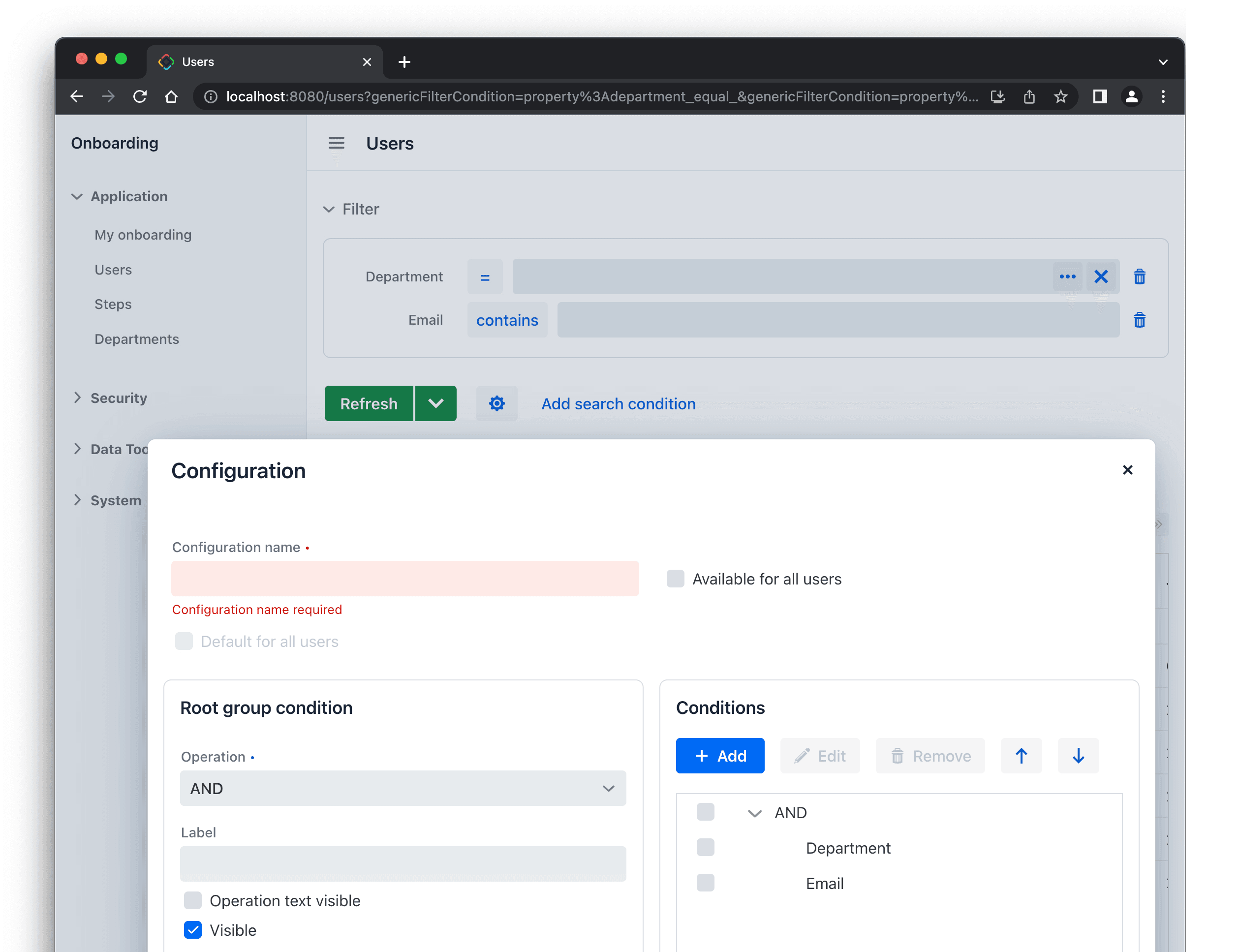1240x952 pixels.
Task: Uncheck the Visible checkbox
Action: click(193, 930)
